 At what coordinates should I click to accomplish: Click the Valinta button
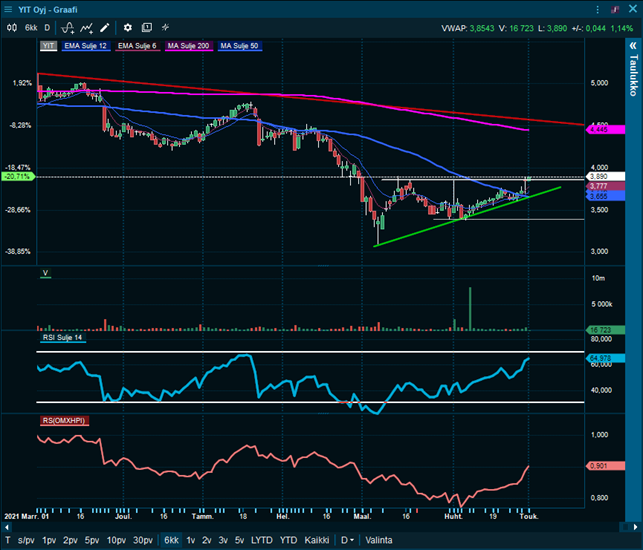tap(379, 540)
